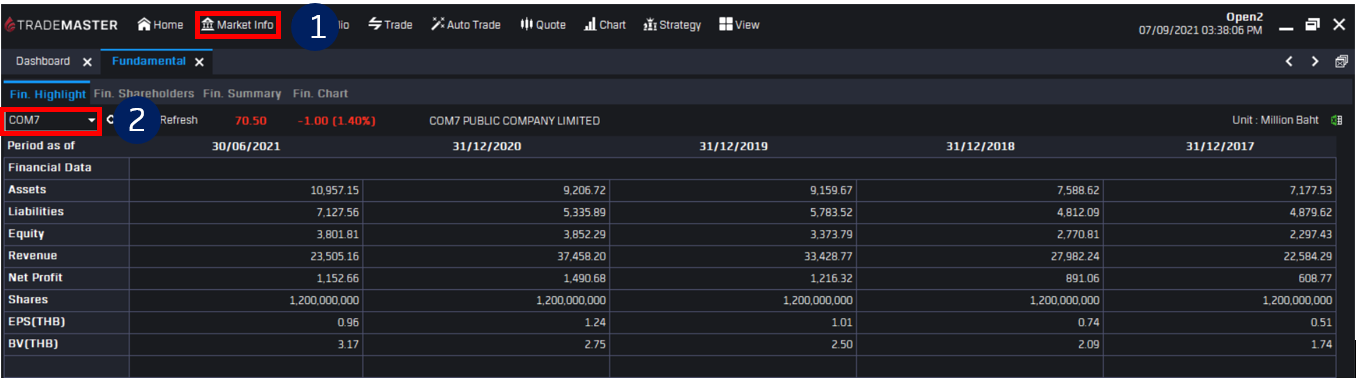The width and height of the screenshot is (1359, 379).
Task: Click the 31/12/2020 column header
Action: (487, 146)
